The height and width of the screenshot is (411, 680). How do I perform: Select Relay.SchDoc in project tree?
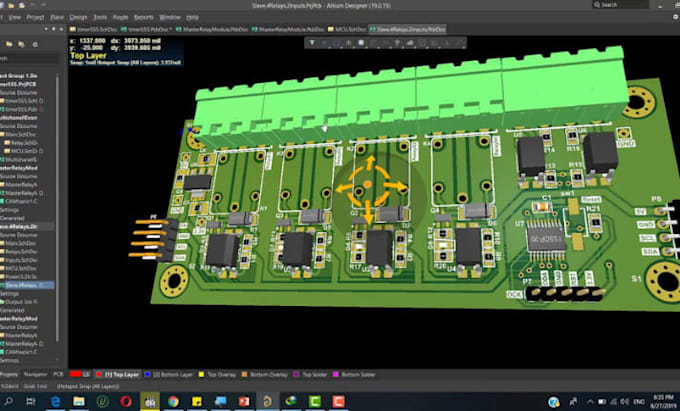tap(20, 143)
